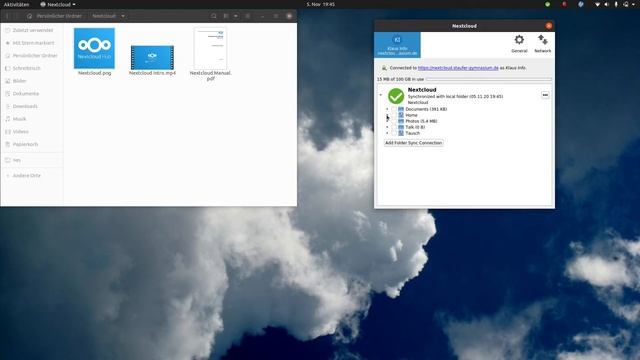Expand the Documents folder in sync tree
Viewport: 640px width, 360px height.
[387, 109]
